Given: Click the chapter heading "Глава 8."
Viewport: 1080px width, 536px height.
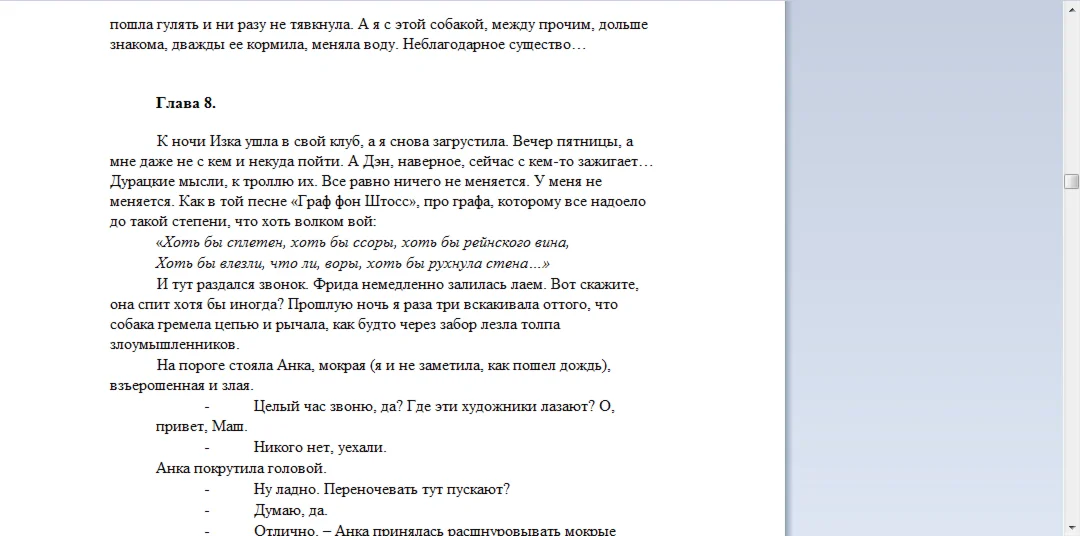Looking at the screenshot, I should 186,103.
